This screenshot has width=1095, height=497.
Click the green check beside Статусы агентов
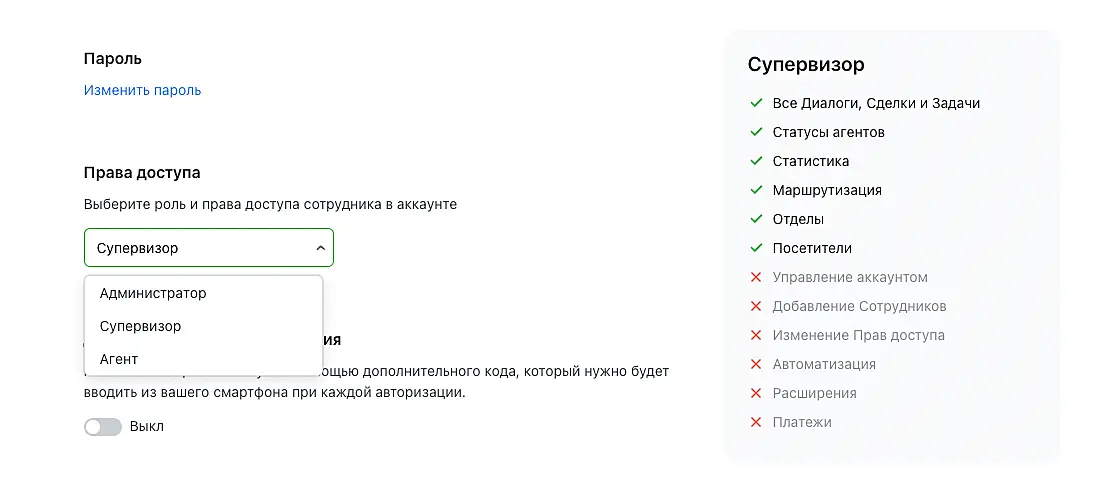click(x=756, y=132)
